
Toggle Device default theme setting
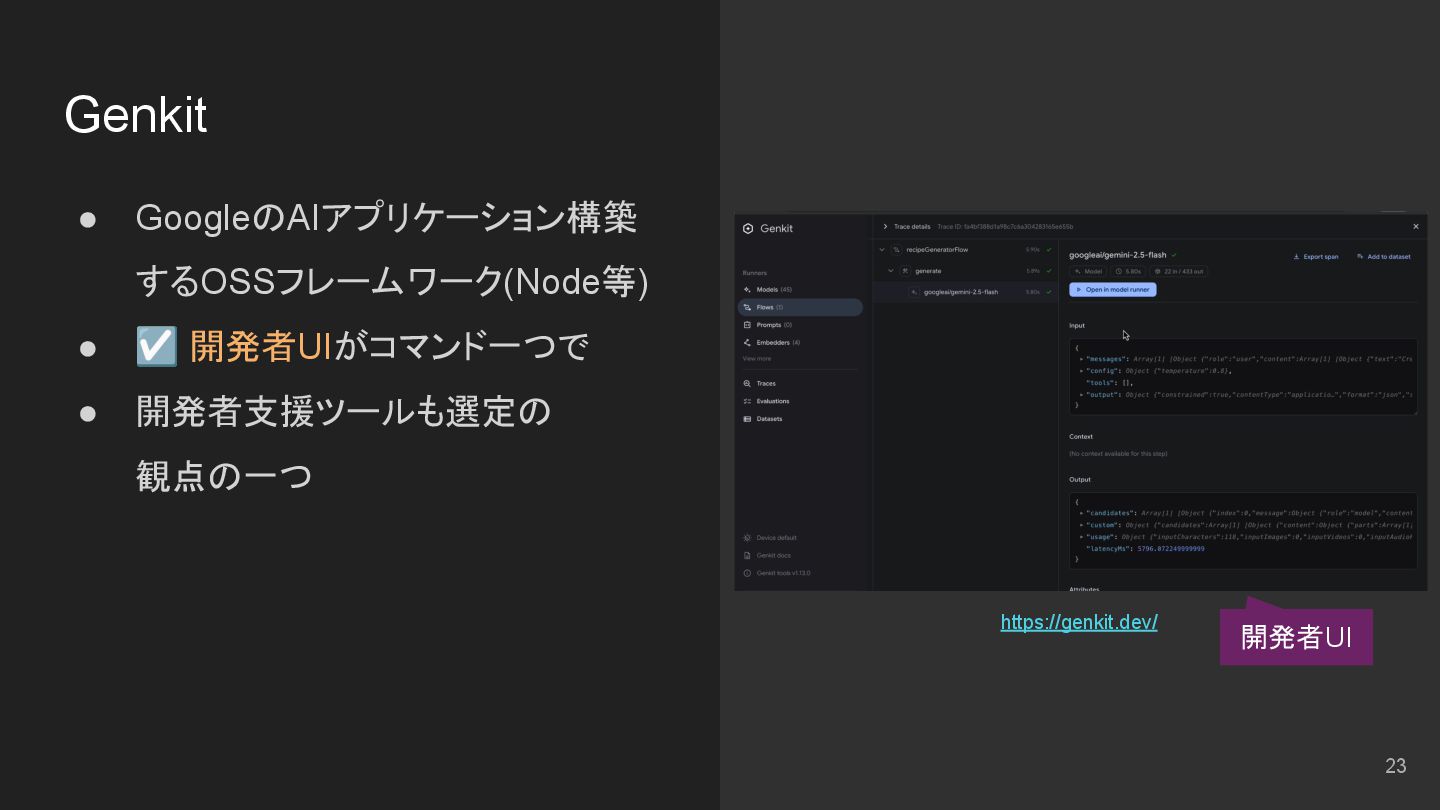(x=770, y=538)
